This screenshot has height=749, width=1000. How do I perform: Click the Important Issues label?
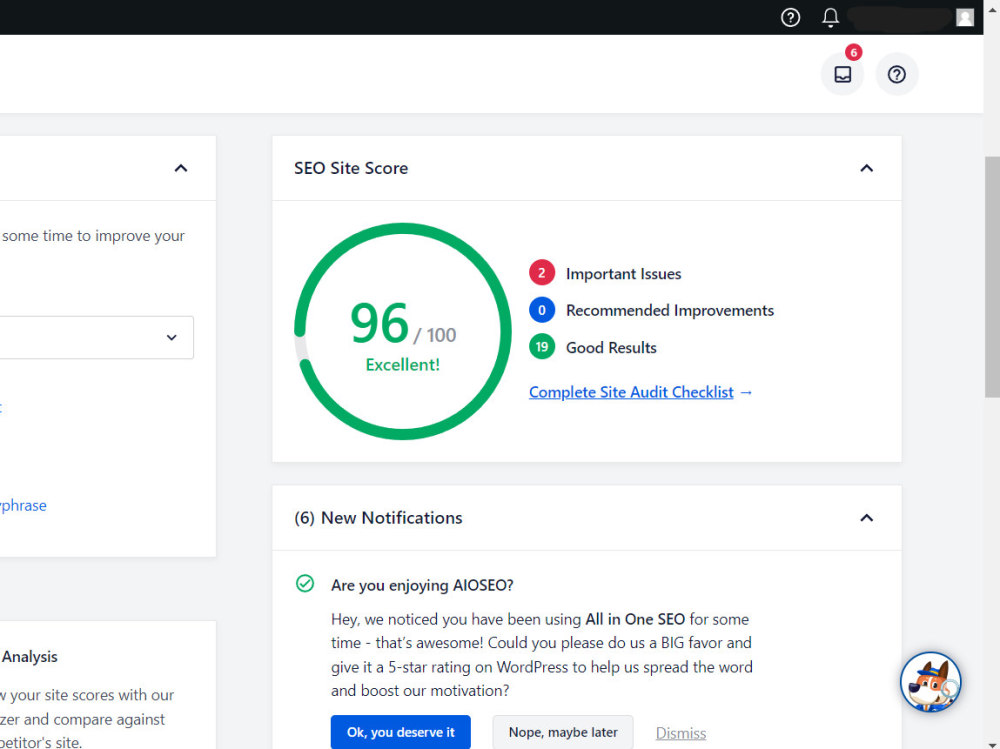(x=623, y=274)
